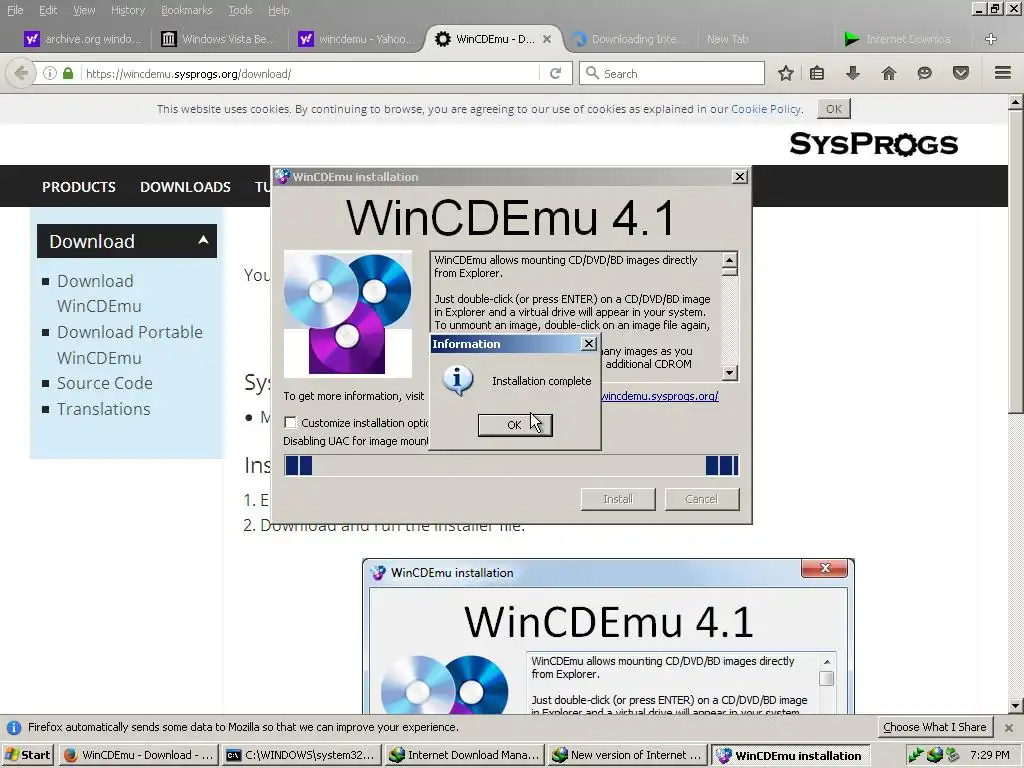Screen dimensions: 1024x768
Task: Open the Downloads arrow icon
Action: 853,73
